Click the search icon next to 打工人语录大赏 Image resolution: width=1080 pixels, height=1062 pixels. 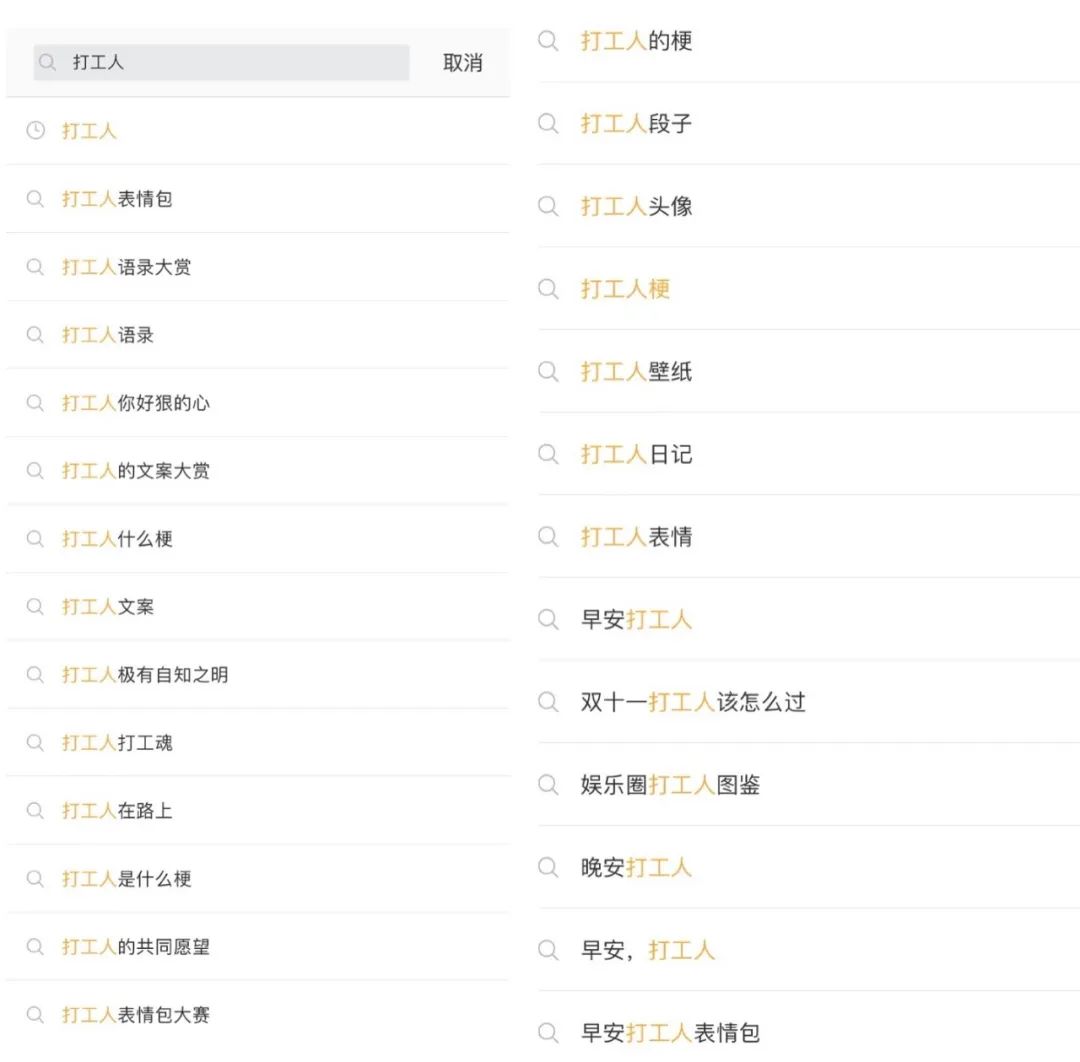(x=36, y=267)
